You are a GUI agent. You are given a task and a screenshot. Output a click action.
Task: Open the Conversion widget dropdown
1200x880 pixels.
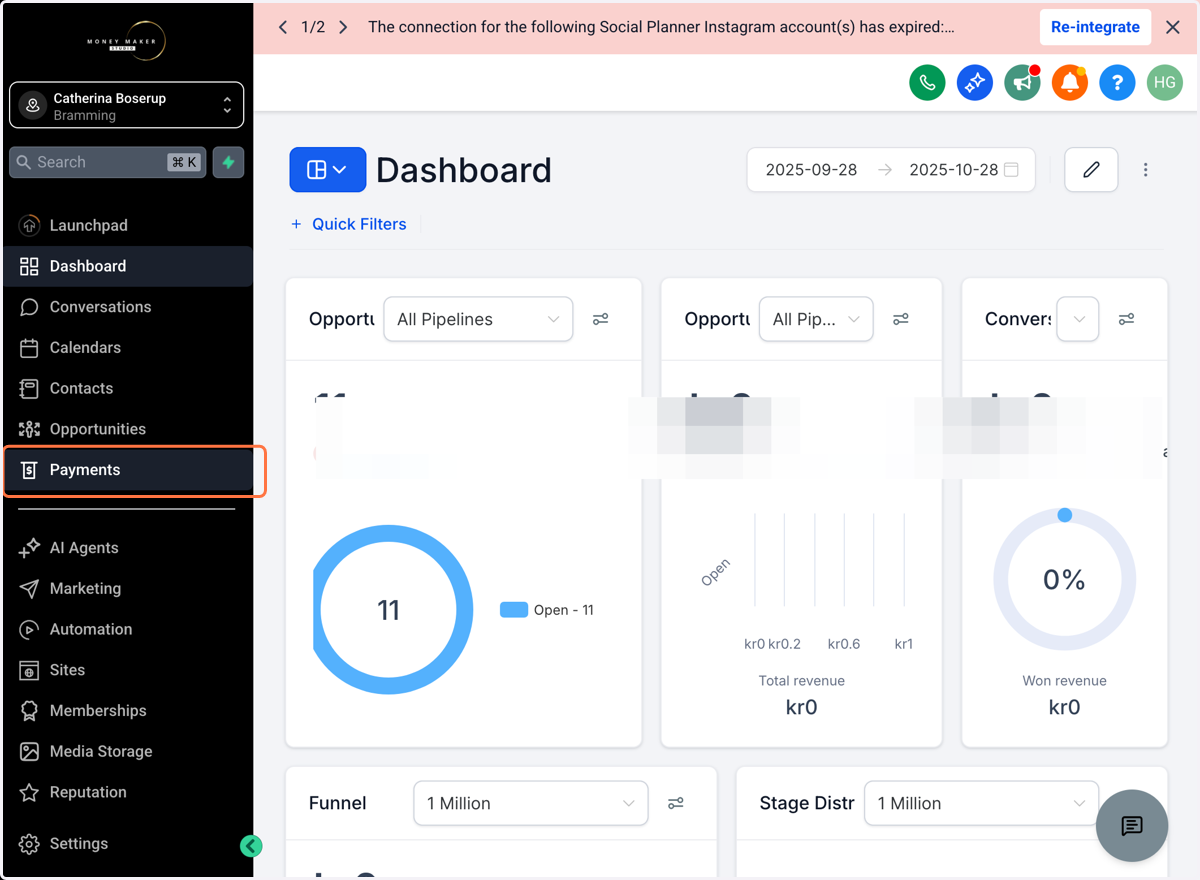[1078, 319]
